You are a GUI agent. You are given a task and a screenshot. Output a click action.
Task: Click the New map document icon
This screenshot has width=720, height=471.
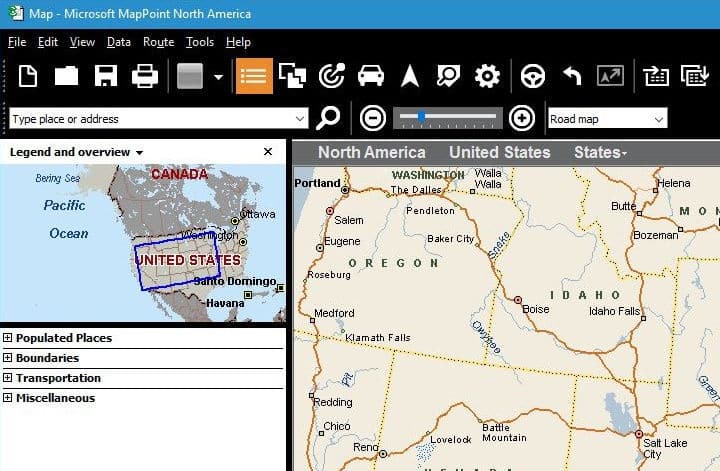[28, 76]
